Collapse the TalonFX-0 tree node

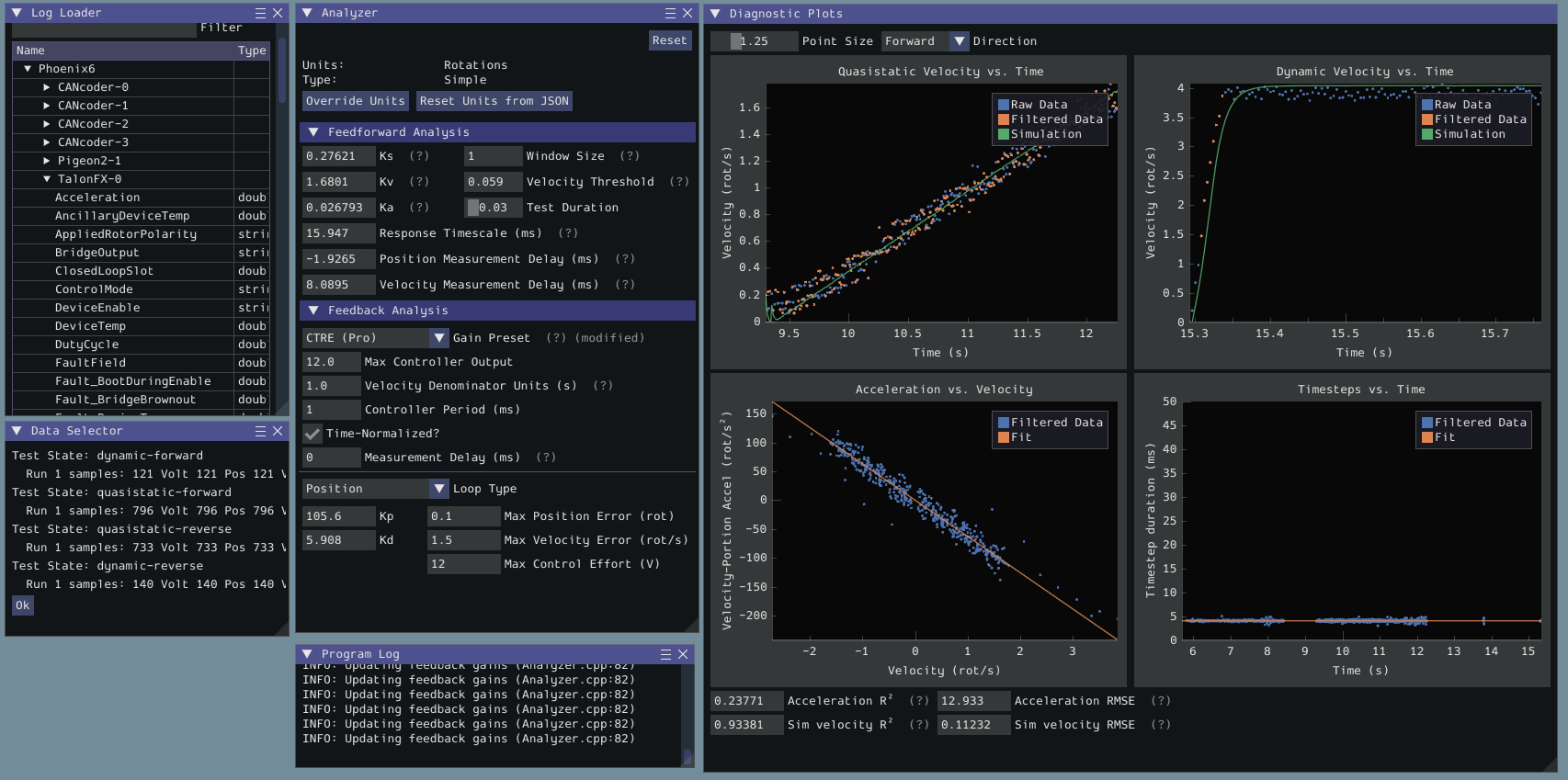coord(47,179)
